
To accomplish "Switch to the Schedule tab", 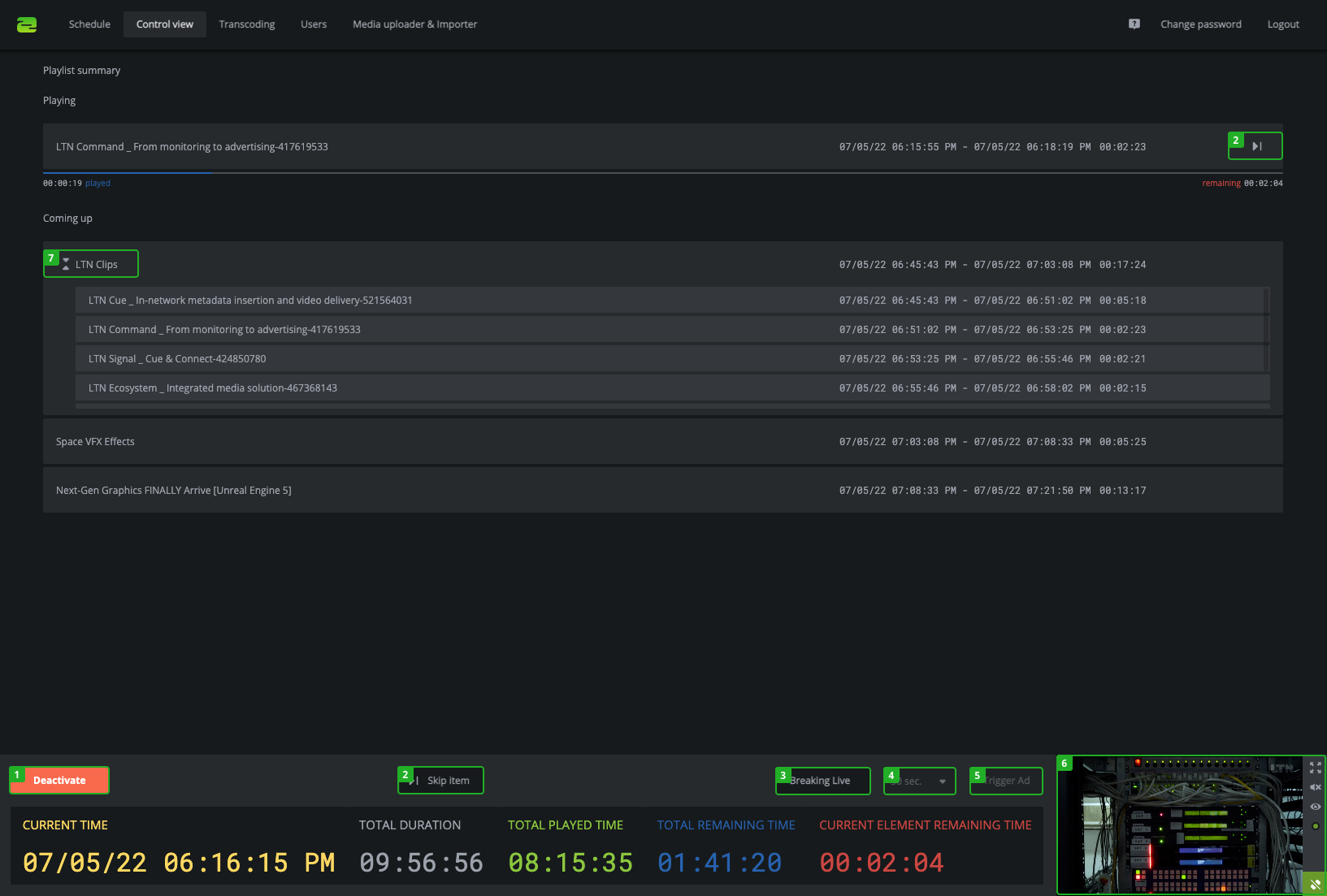I will click(89, 24).
